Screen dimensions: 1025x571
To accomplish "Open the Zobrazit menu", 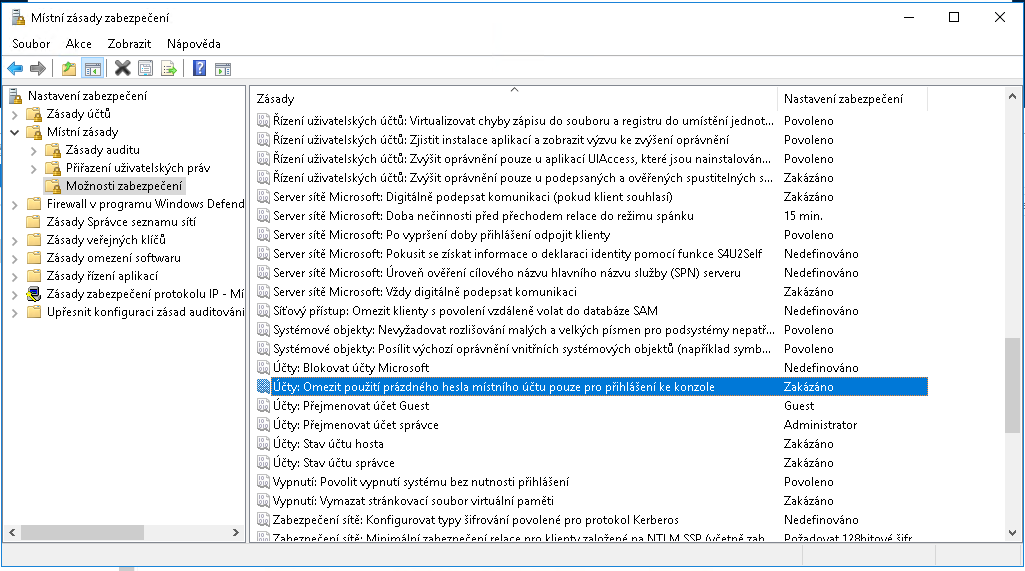I will coord(130,44).
